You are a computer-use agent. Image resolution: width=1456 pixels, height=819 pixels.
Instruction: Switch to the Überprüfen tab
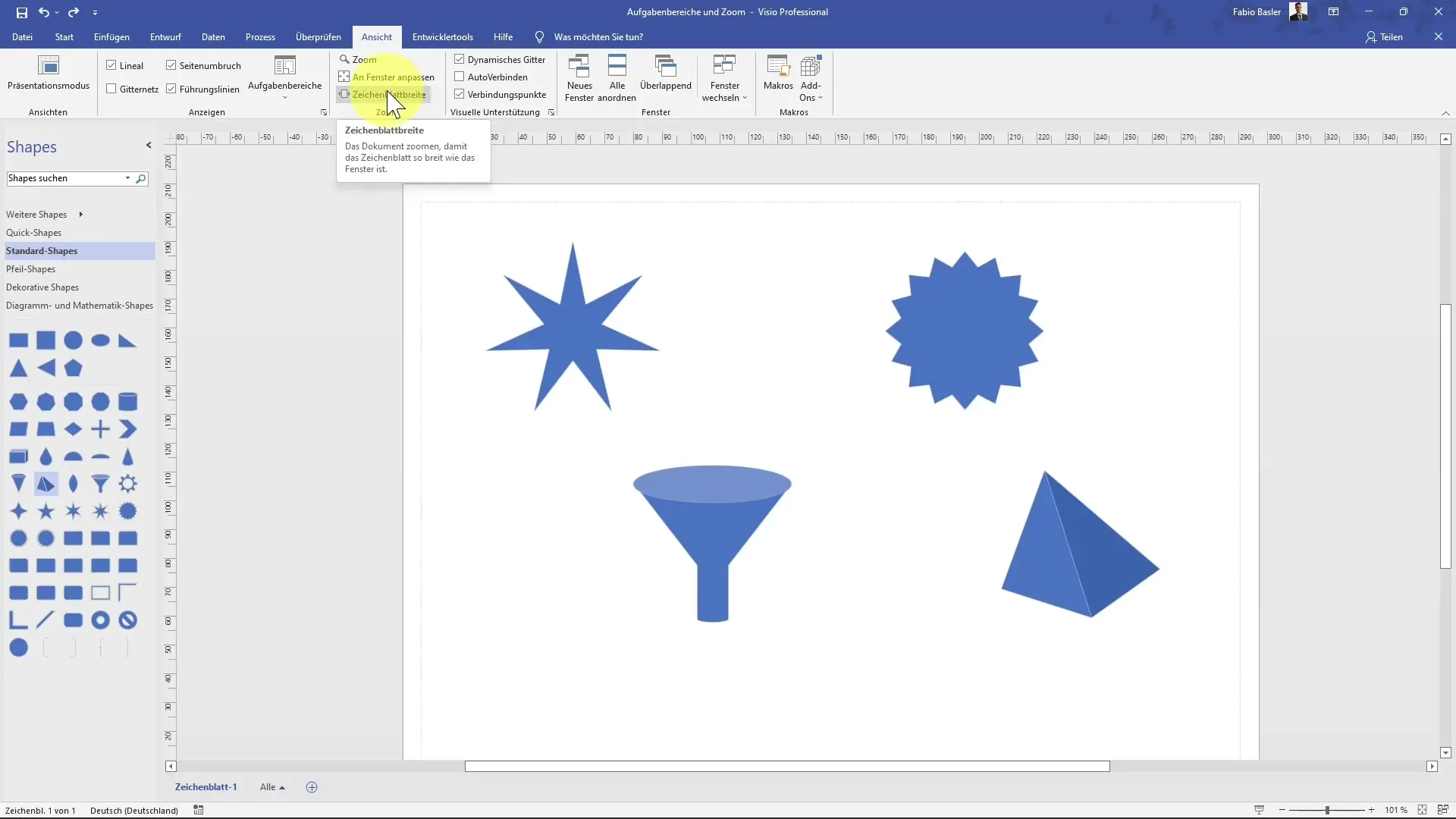318,36
